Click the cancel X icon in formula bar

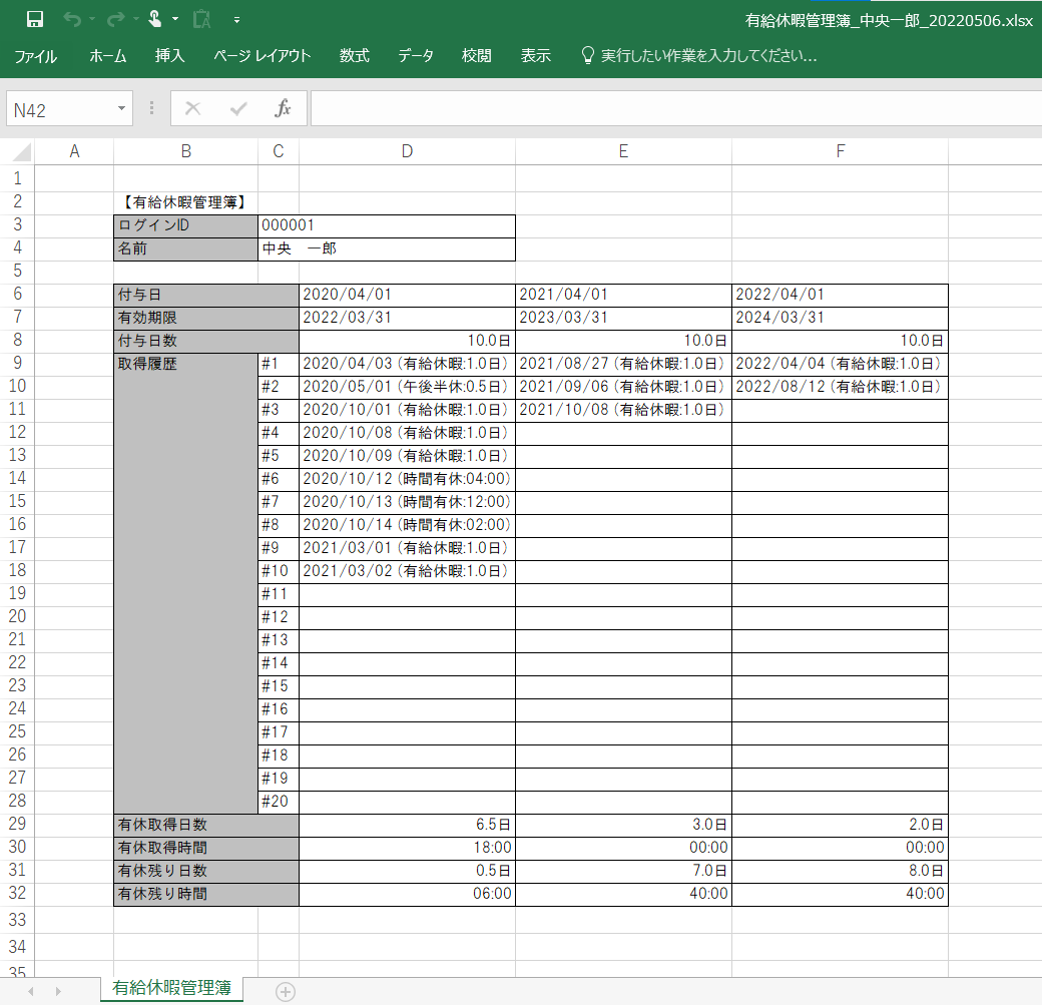tap(193, 109)
